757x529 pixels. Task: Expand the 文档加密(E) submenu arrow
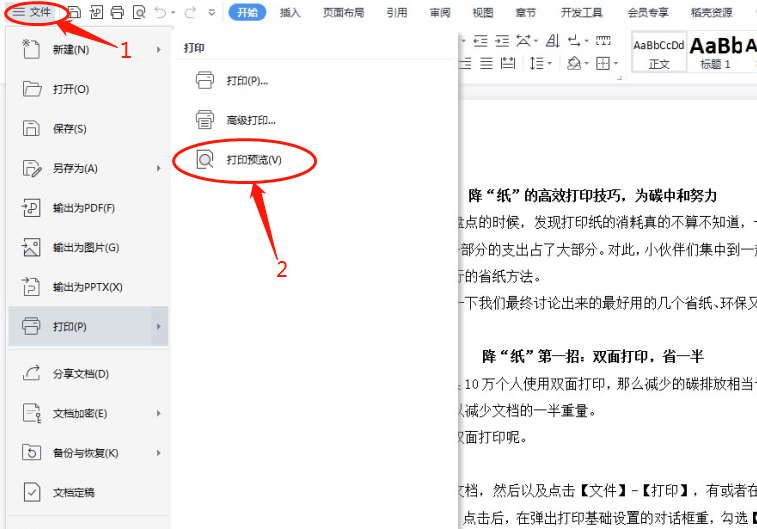(158, 413)
